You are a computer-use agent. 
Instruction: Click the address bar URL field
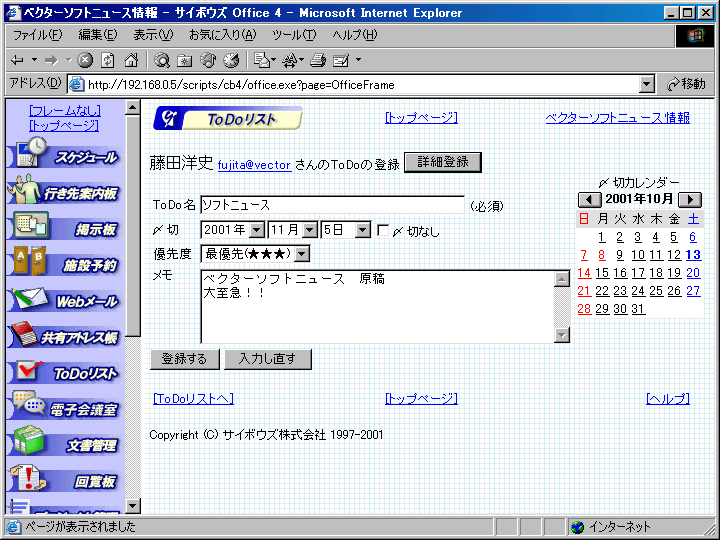click(354, 84)
